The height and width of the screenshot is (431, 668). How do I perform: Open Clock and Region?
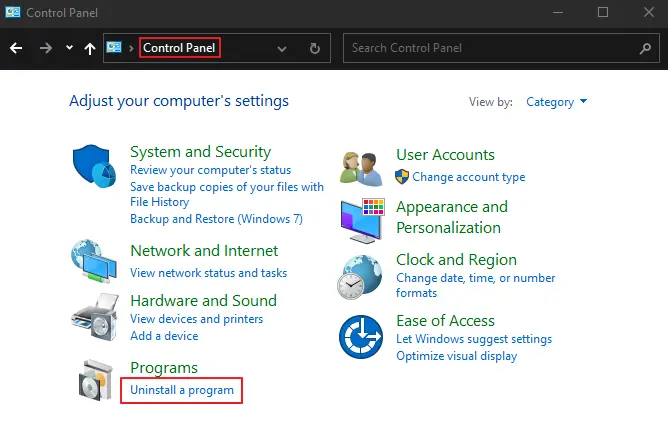[456, 259]
